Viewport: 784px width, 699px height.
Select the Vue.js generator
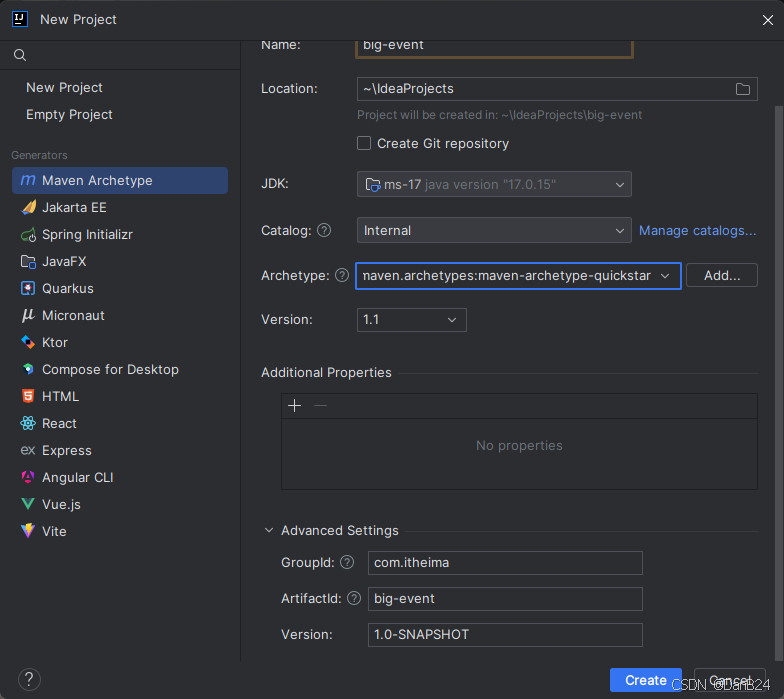(x=120, y=504)
